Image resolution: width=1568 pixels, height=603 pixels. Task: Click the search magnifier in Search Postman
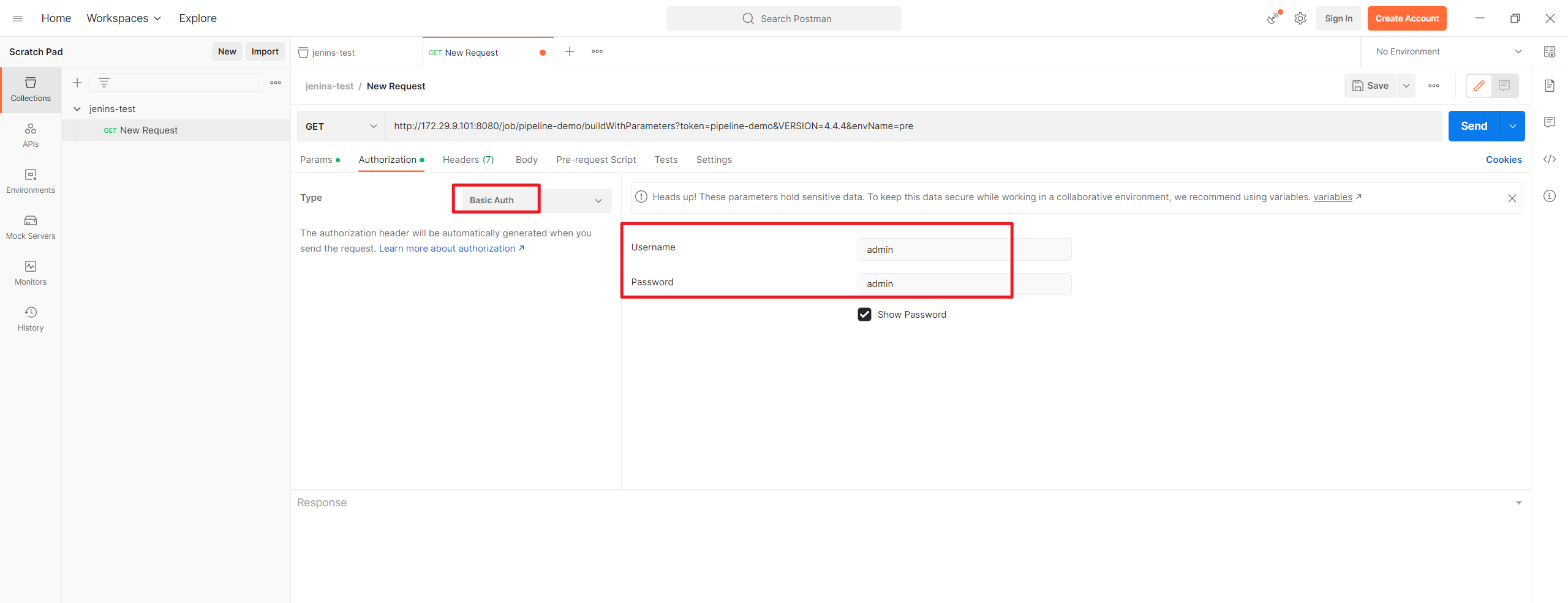pos(748,18)
